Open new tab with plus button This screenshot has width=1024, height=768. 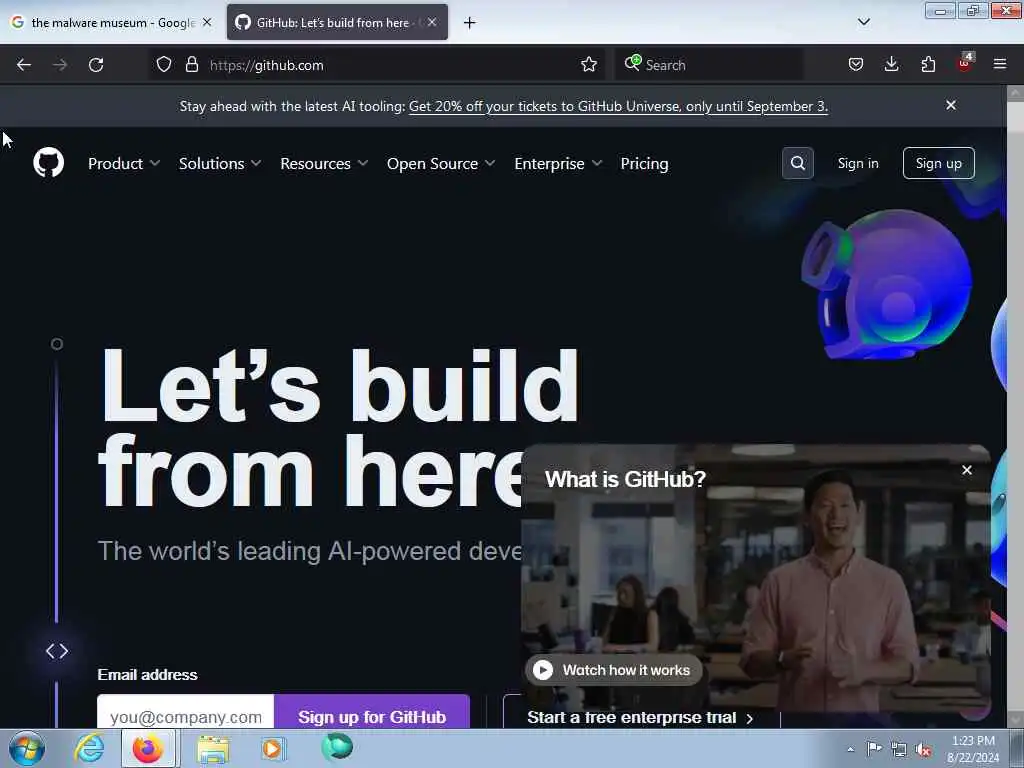click(469, 23)
